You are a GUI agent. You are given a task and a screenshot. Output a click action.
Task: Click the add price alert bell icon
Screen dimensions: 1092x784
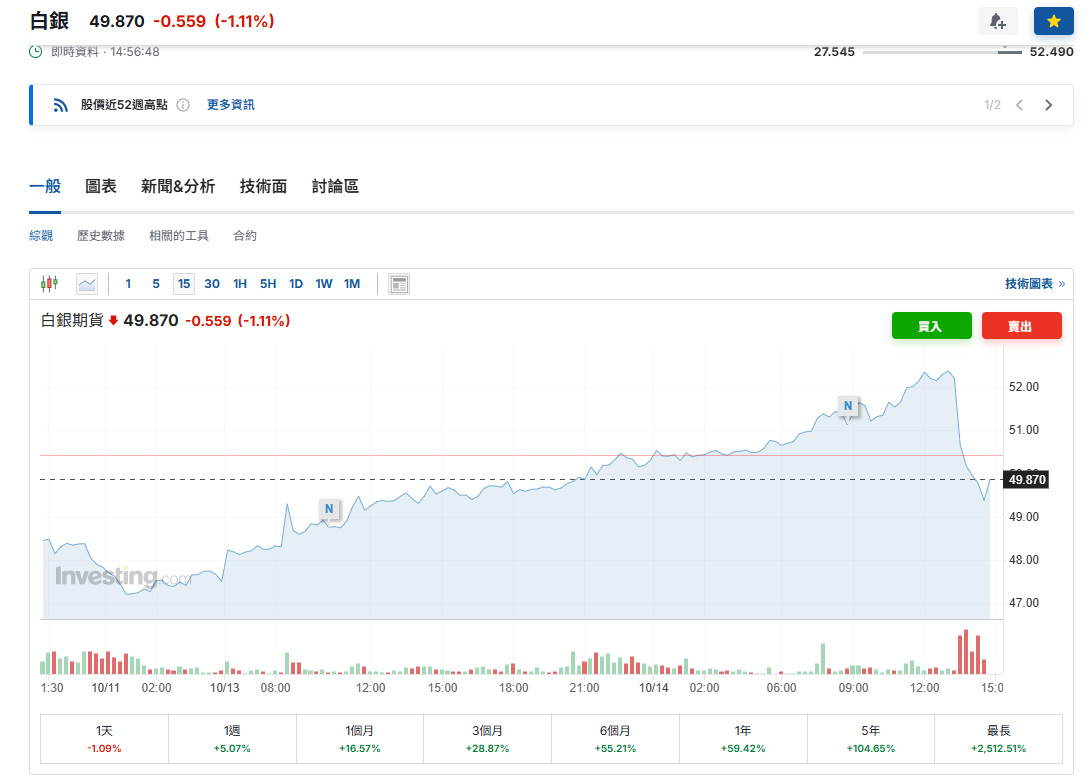pos(997,21)
